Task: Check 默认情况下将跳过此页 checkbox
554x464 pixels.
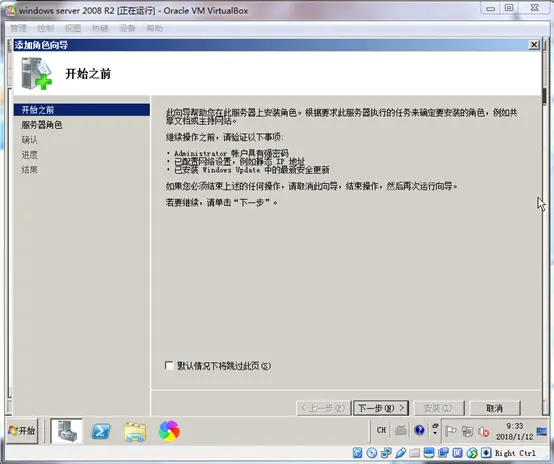Action: click(x=169, y=365)
